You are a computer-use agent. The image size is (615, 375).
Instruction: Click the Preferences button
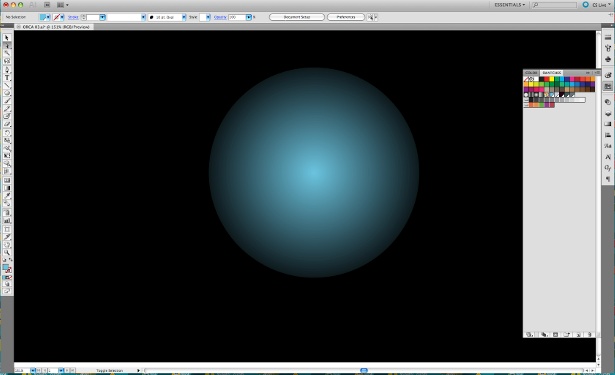pos(346,17)
